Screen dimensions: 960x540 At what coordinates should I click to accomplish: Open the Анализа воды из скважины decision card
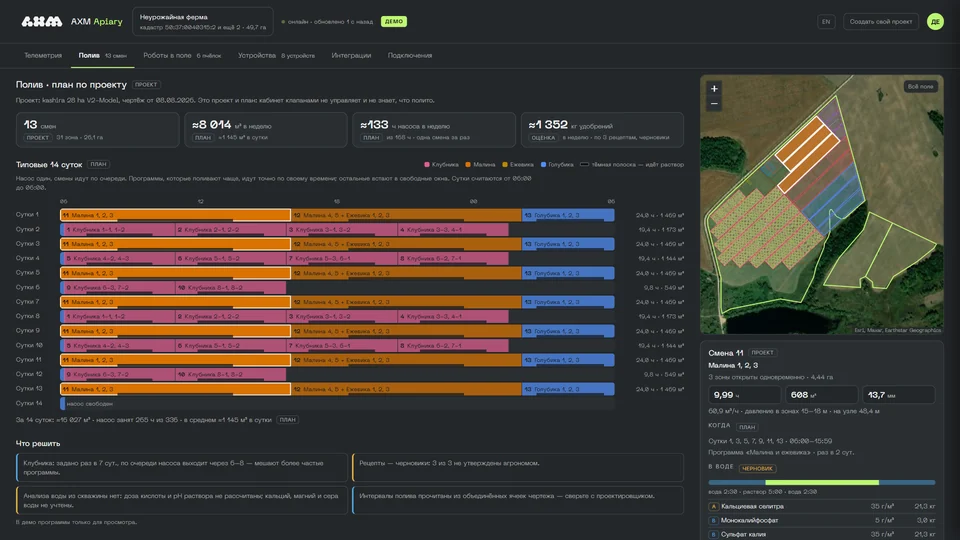(182, 500)
